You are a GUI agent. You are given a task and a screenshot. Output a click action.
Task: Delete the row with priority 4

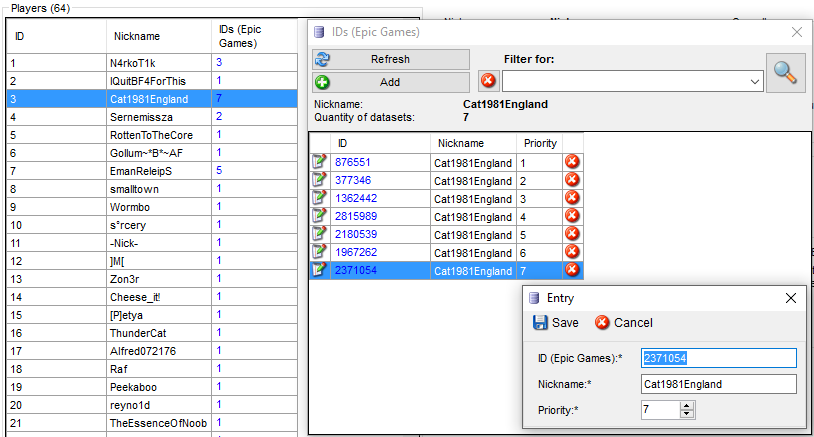(572, 216)
